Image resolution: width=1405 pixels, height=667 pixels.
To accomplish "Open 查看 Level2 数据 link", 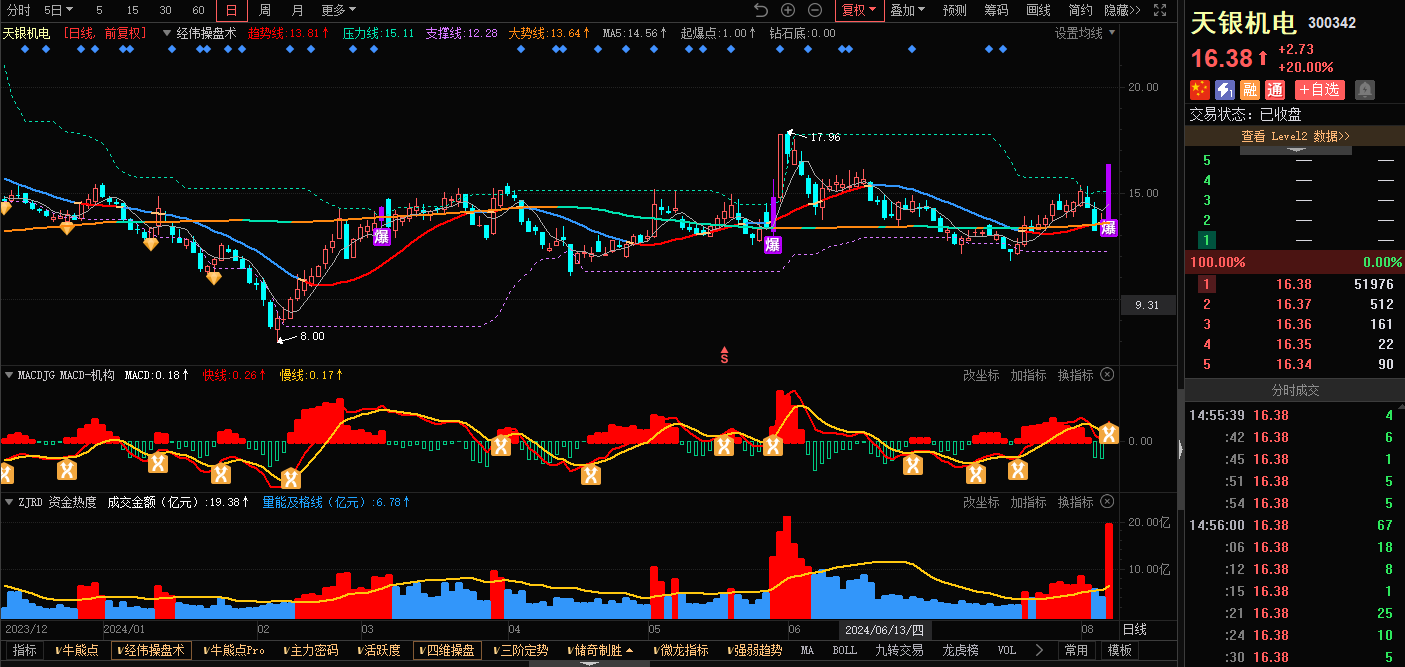I will tap(1294, 136).
